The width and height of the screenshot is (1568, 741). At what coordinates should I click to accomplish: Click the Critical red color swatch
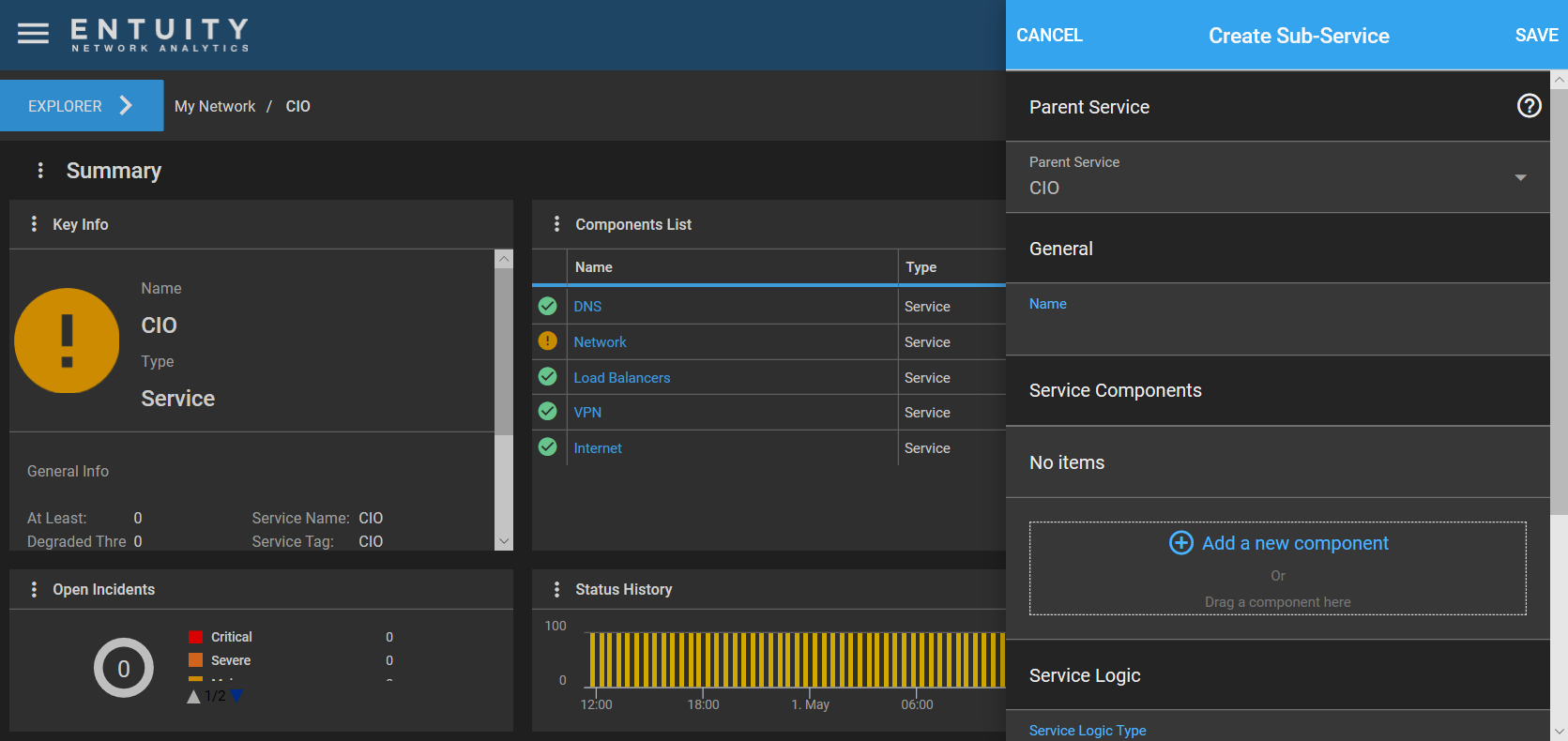coord(195,637)
